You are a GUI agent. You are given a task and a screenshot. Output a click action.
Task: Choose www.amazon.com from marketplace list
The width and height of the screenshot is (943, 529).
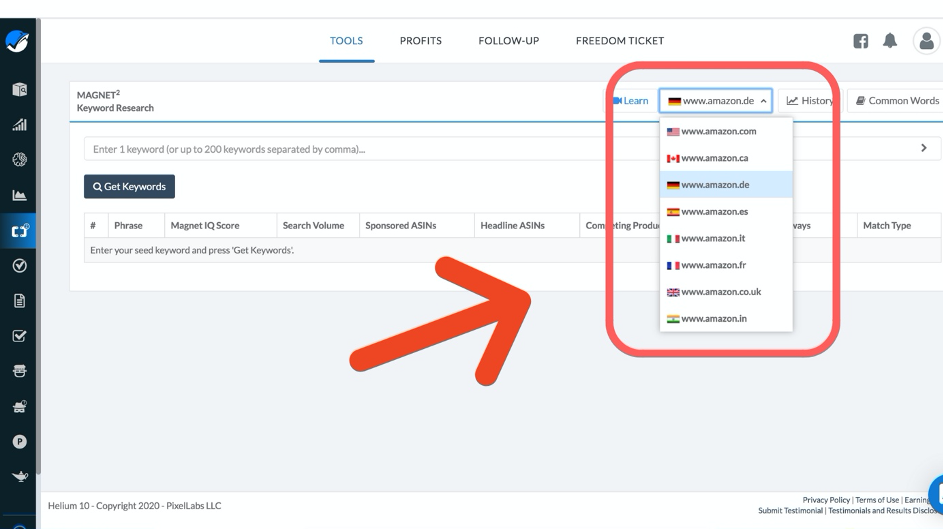click(726, 131)
